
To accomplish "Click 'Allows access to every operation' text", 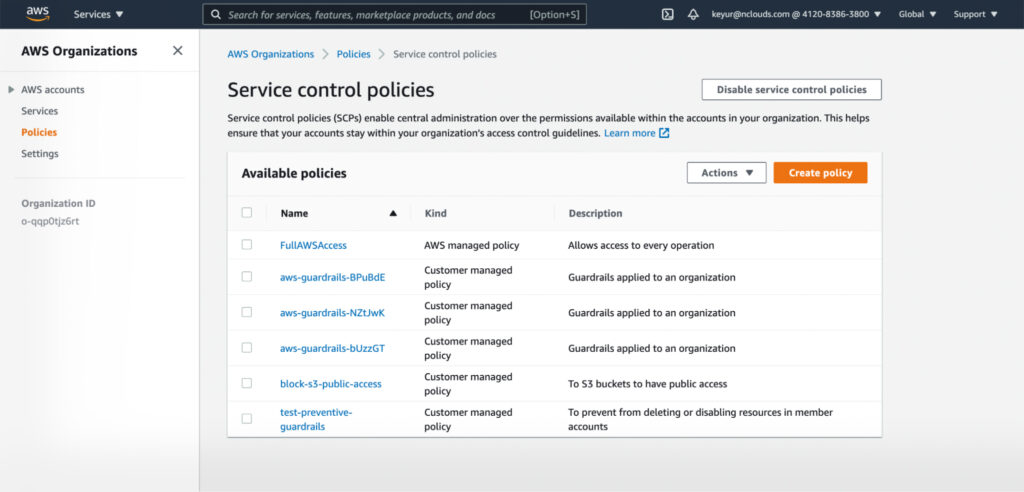I will coord(641,246).
